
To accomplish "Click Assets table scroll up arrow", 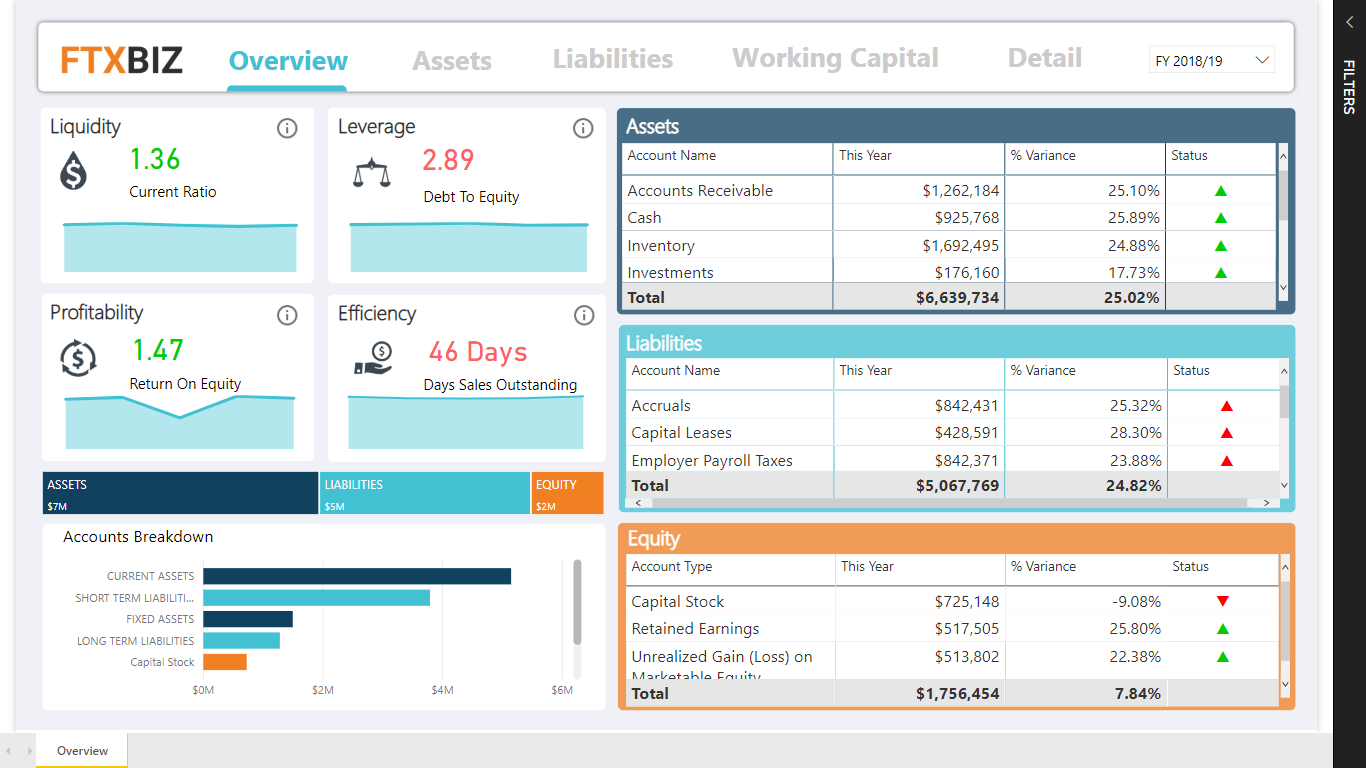I will click(x=1284, y=158).
